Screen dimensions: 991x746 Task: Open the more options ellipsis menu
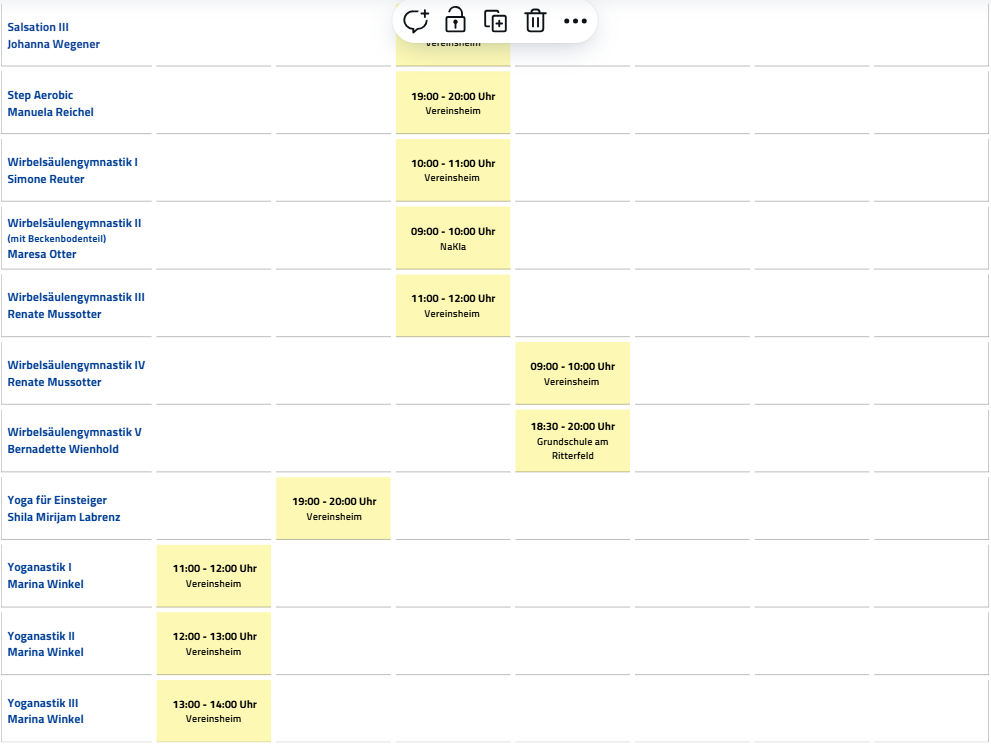click(575, 21)
